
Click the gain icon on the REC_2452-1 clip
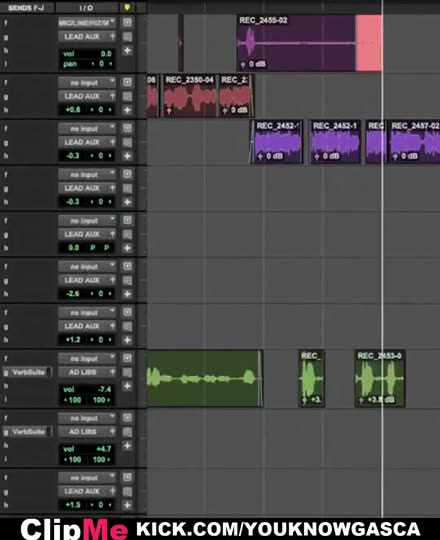click(x=317, y=156)
